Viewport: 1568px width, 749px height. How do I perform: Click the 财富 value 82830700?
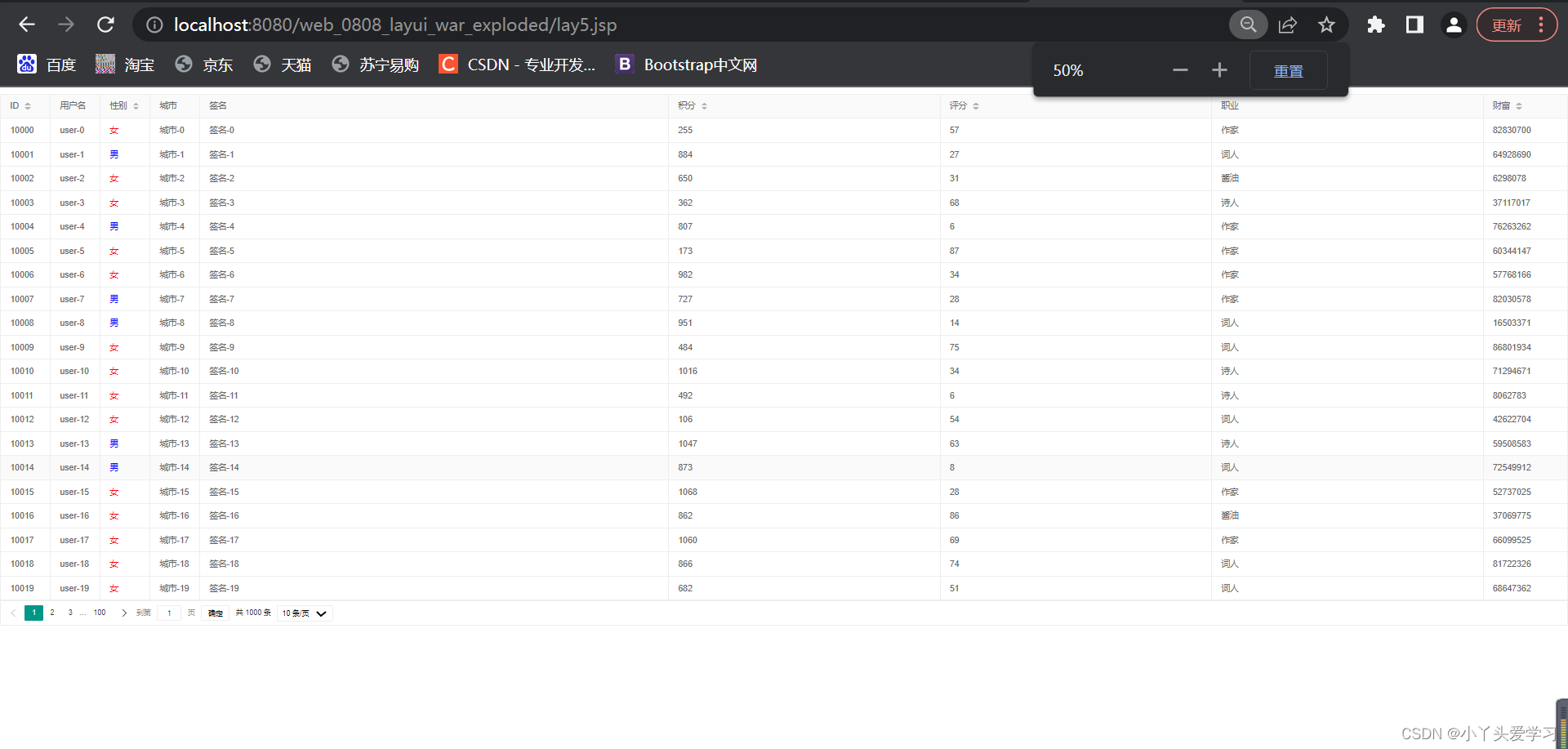(1512, 131)
